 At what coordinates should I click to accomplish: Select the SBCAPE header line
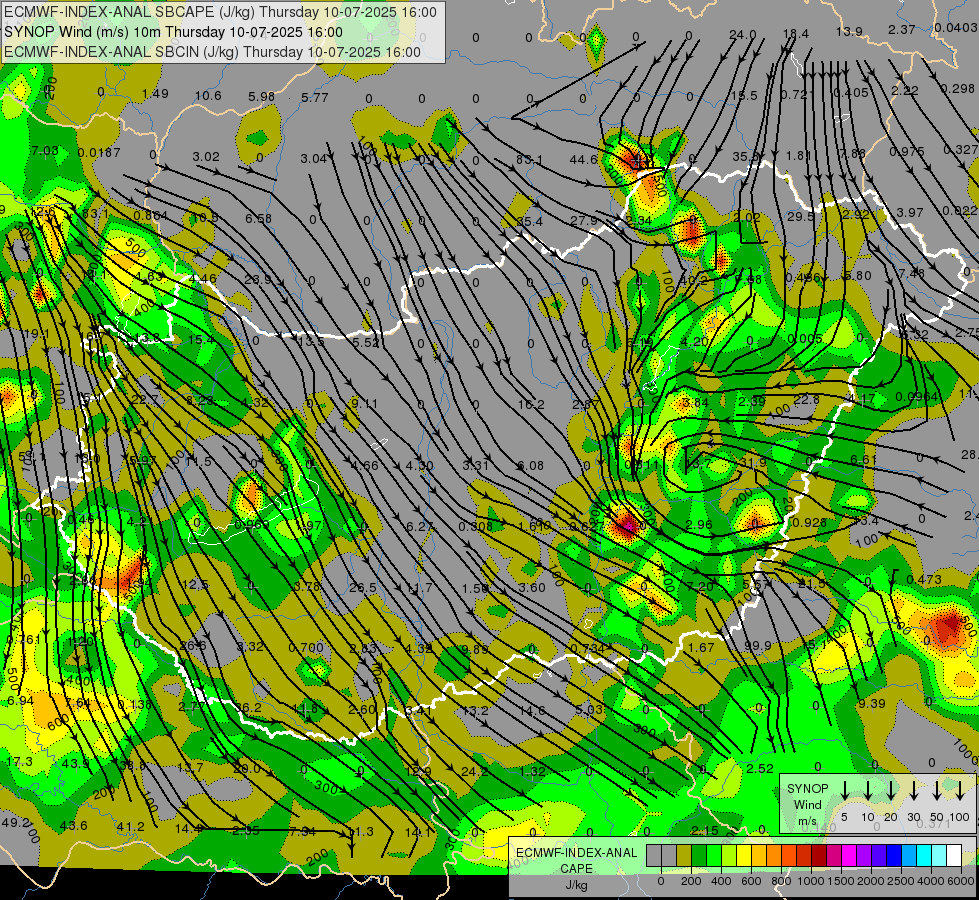[220, 12]
